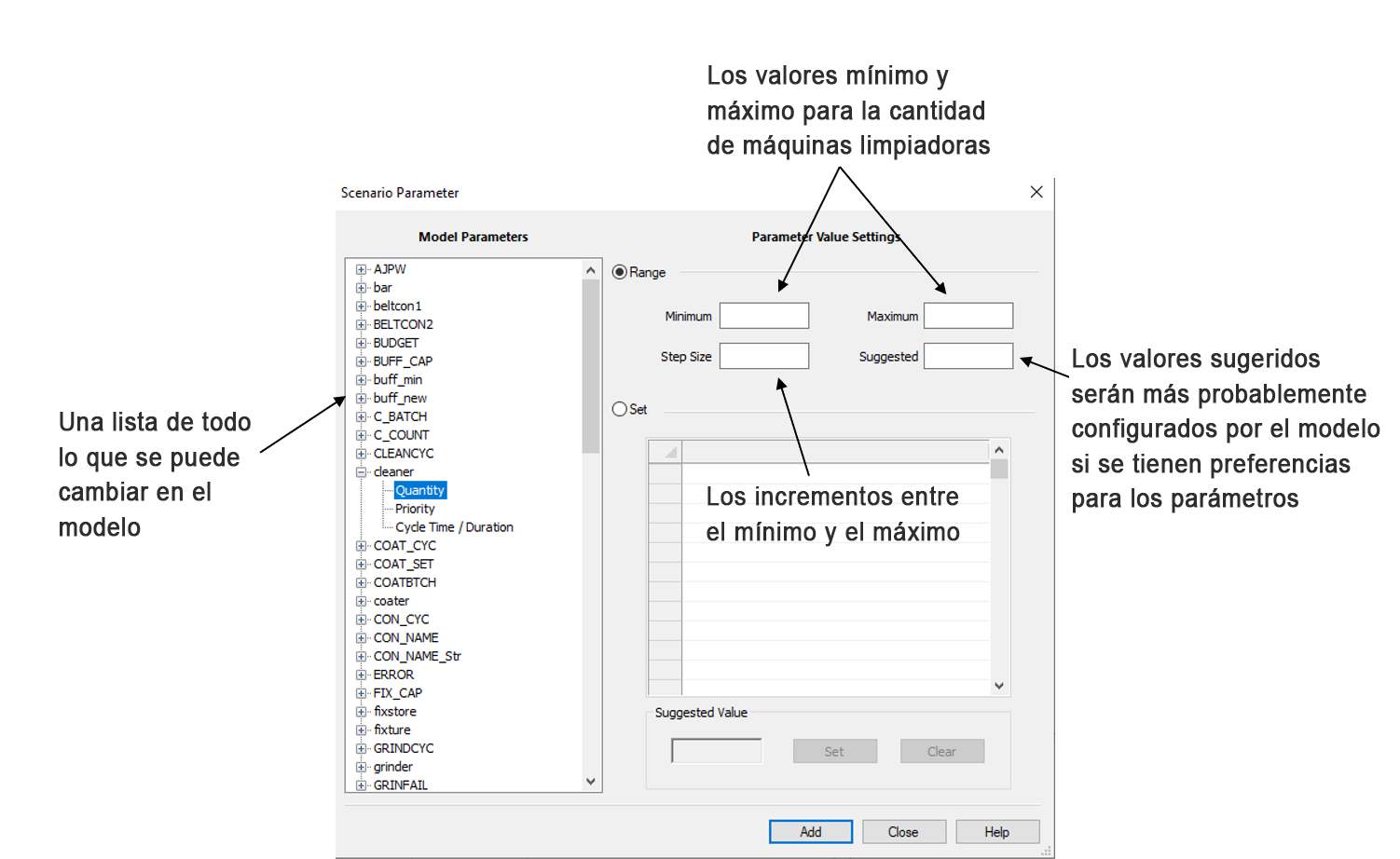Expand the AJPW tree node
Viewport: 1400px width, 859px height.
tap(362, 269)
